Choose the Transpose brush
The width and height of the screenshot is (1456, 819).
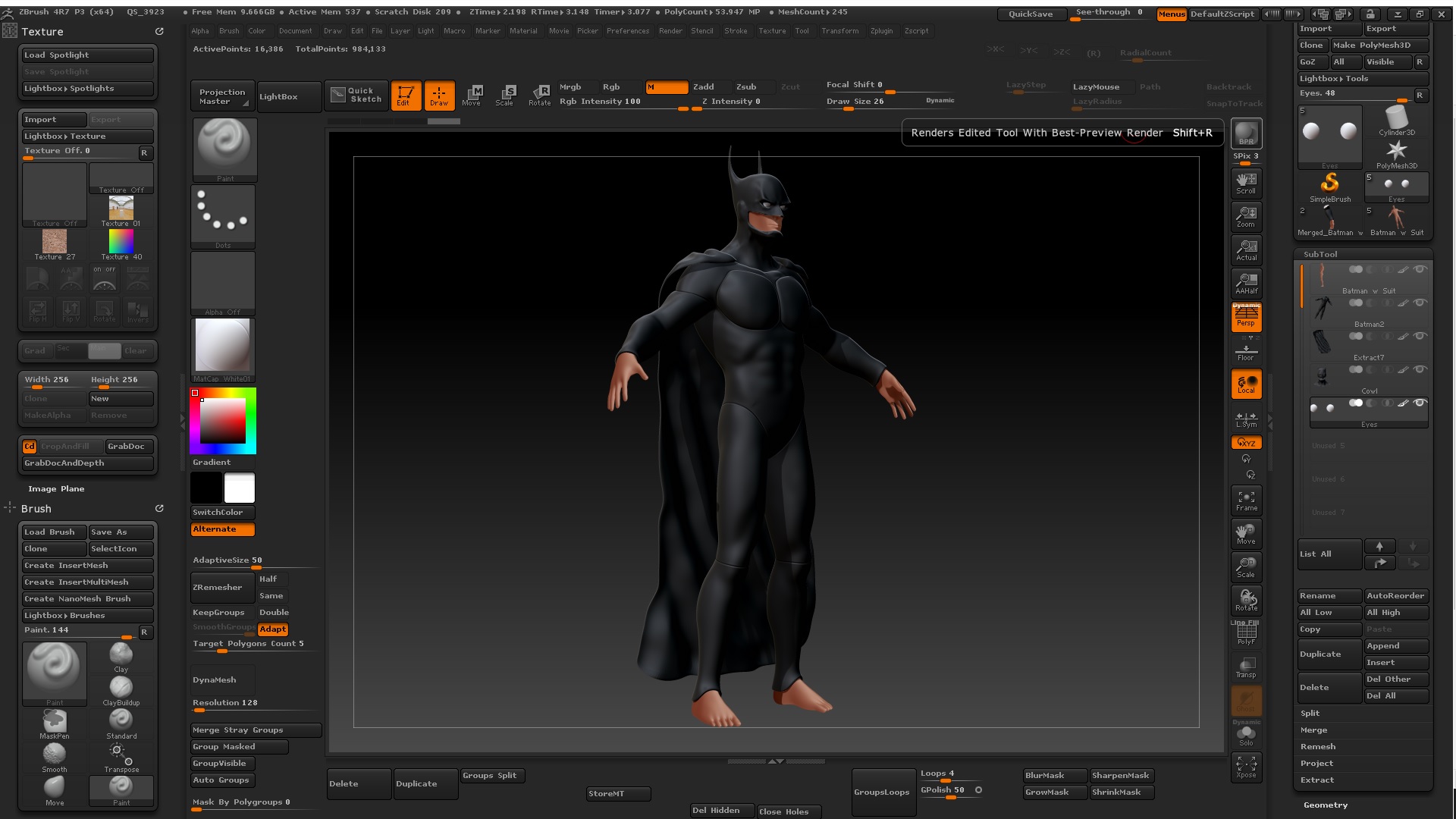coord(121,757)
